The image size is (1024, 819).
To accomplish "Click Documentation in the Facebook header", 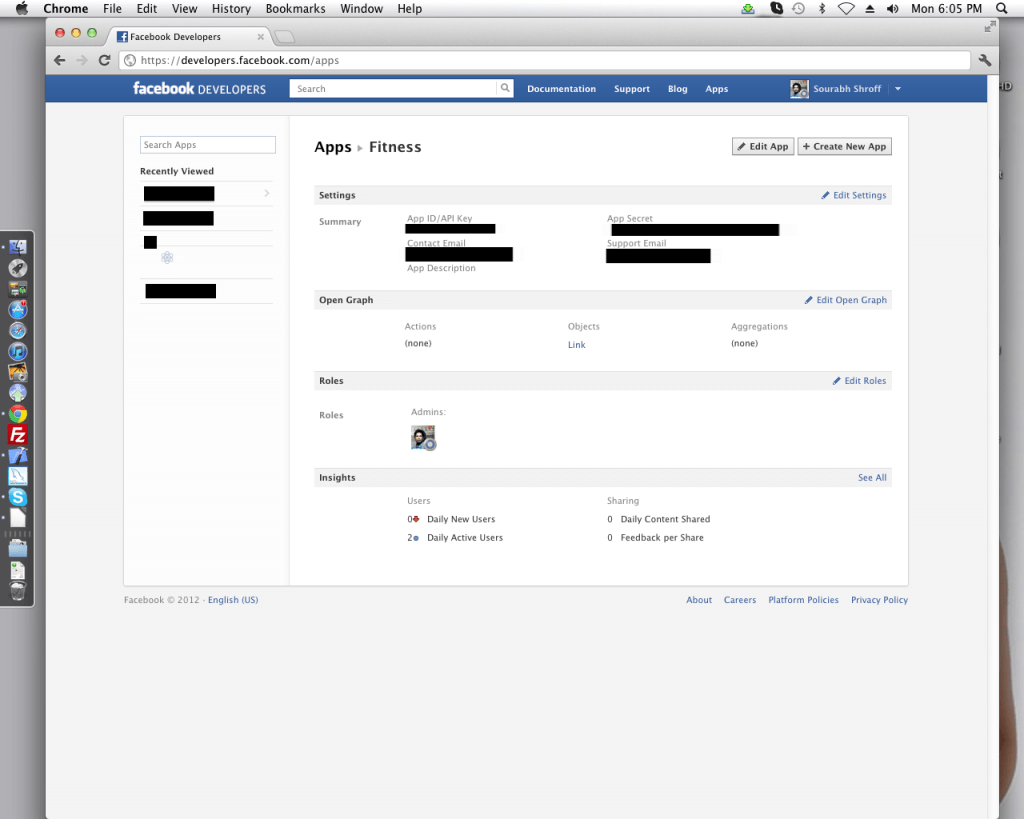I will pos(562,89).
